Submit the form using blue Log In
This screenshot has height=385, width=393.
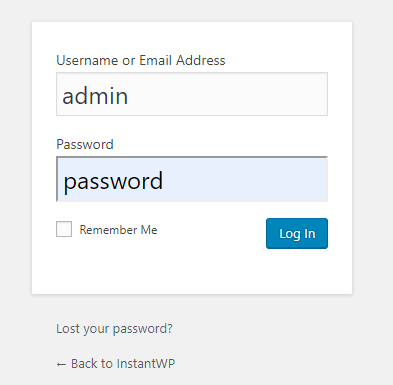coord(297,233)
